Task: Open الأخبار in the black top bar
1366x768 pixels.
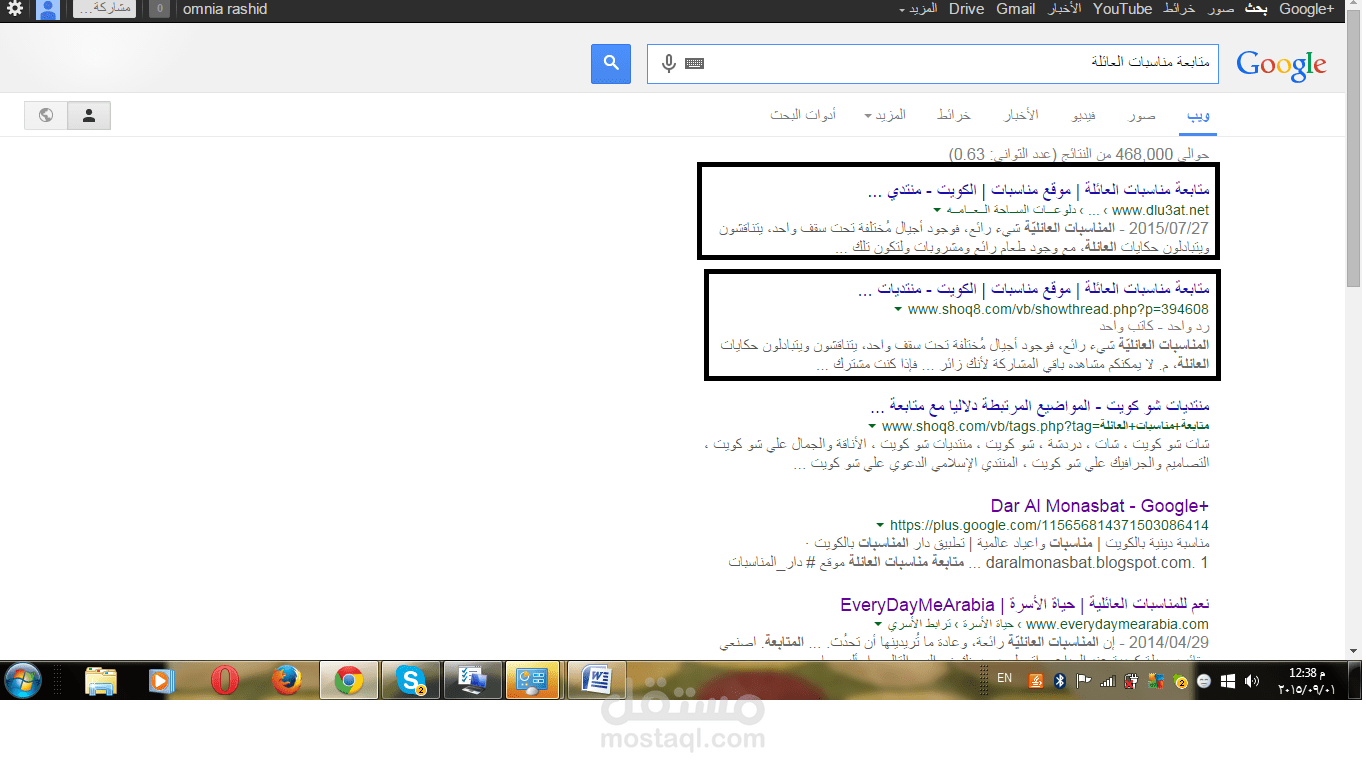Action: [1064, 9]
